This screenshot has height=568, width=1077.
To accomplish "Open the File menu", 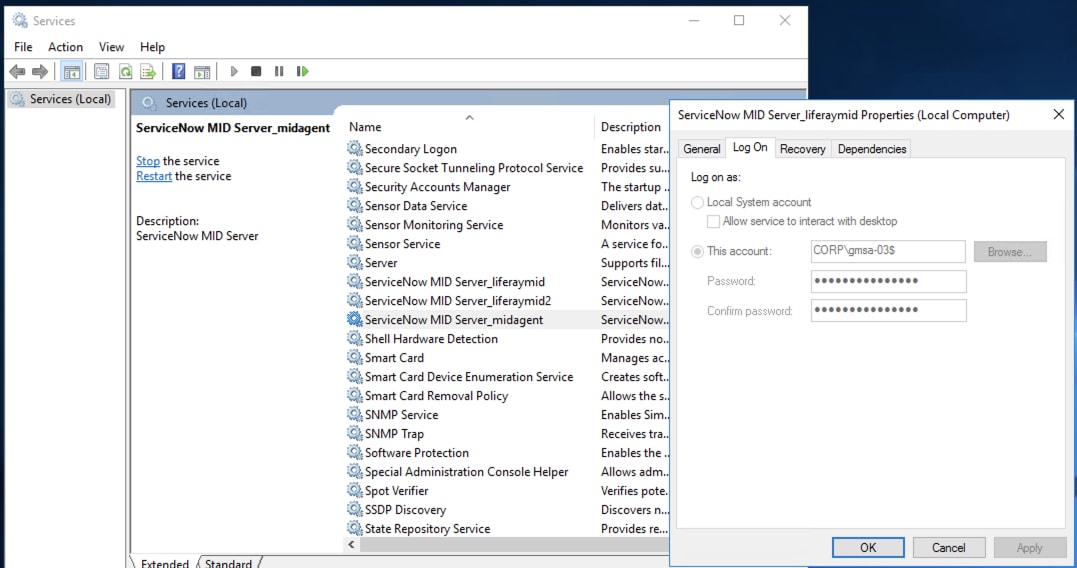I will 23,47.
